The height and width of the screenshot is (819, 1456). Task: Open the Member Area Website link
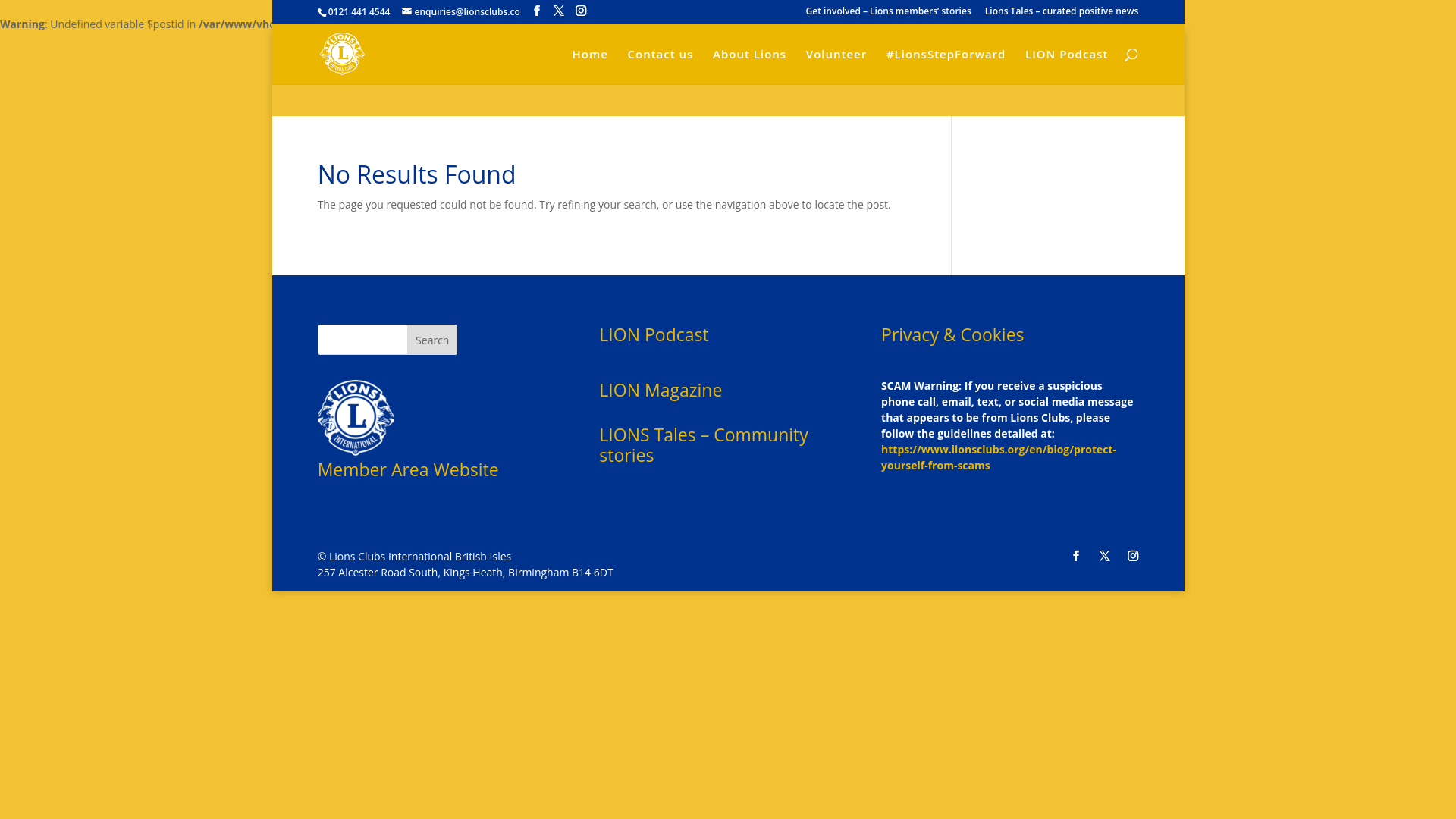(x=408, y=469)
